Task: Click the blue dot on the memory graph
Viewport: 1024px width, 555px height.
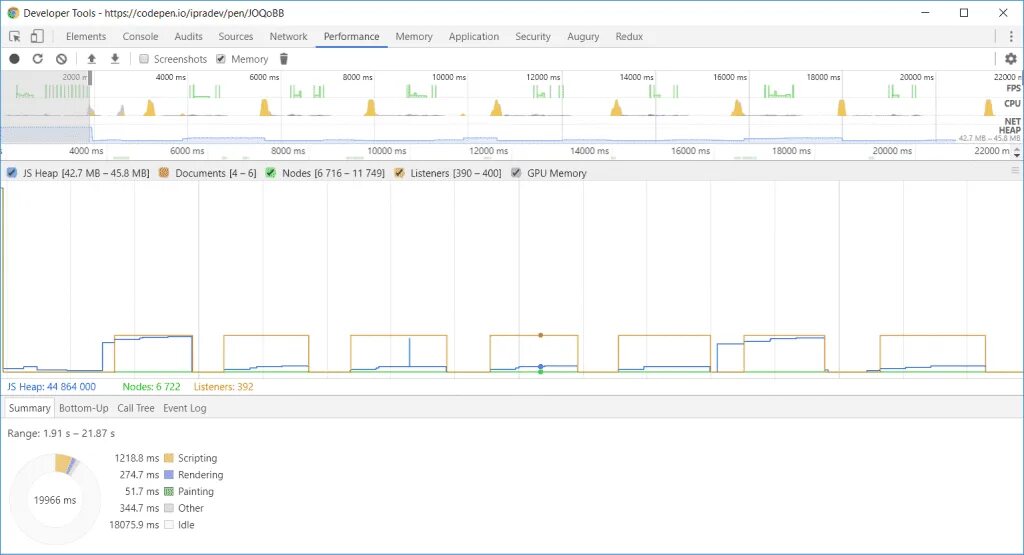Action: tap(541, 366)
